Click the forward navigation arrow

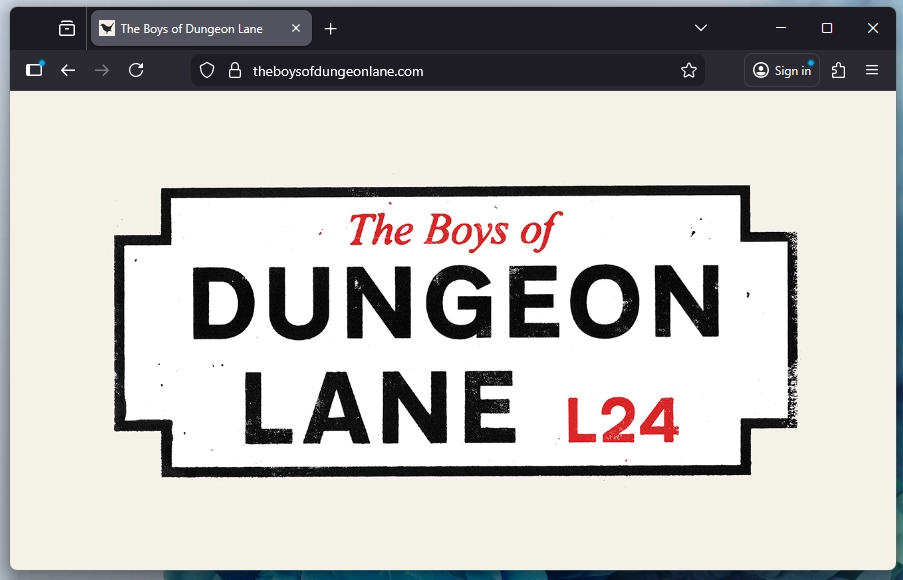[102, 70]
